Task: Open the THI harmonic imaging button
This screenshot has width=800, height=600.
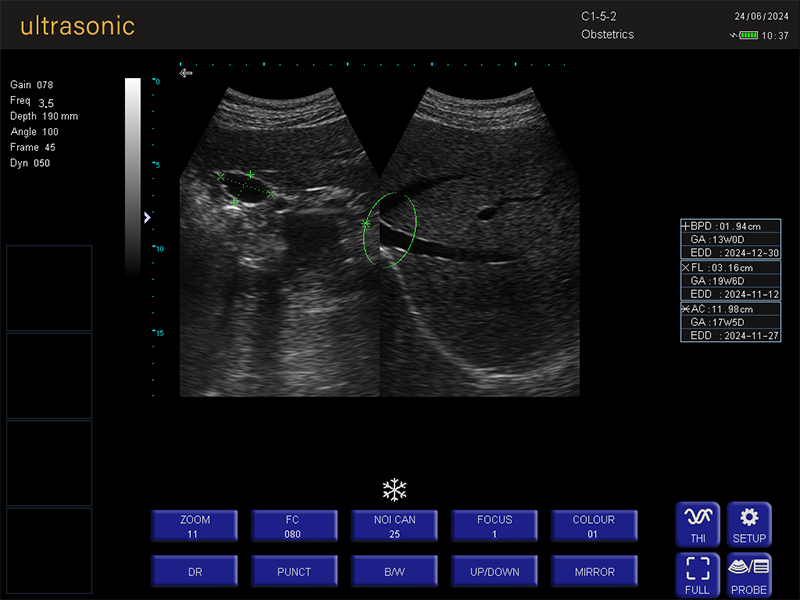Action: [697, 525]
